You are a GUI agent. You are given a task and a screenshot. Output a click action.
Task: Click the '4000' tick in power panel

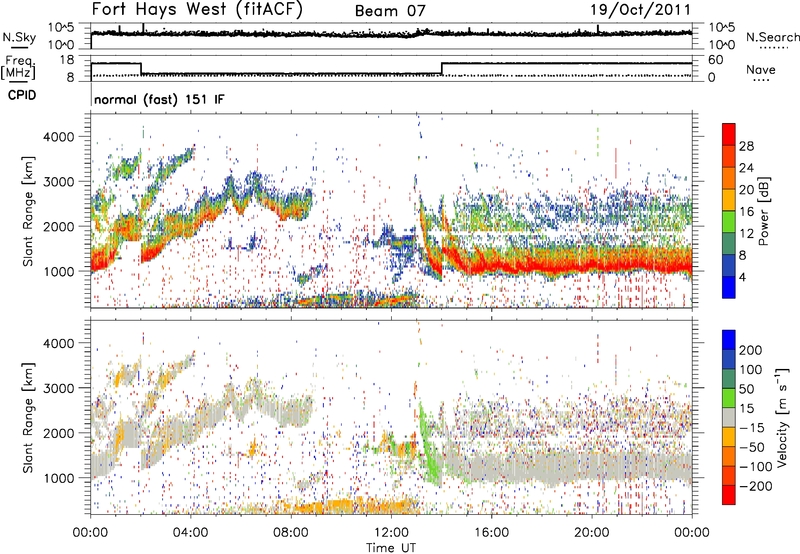(x=59, y=137)
